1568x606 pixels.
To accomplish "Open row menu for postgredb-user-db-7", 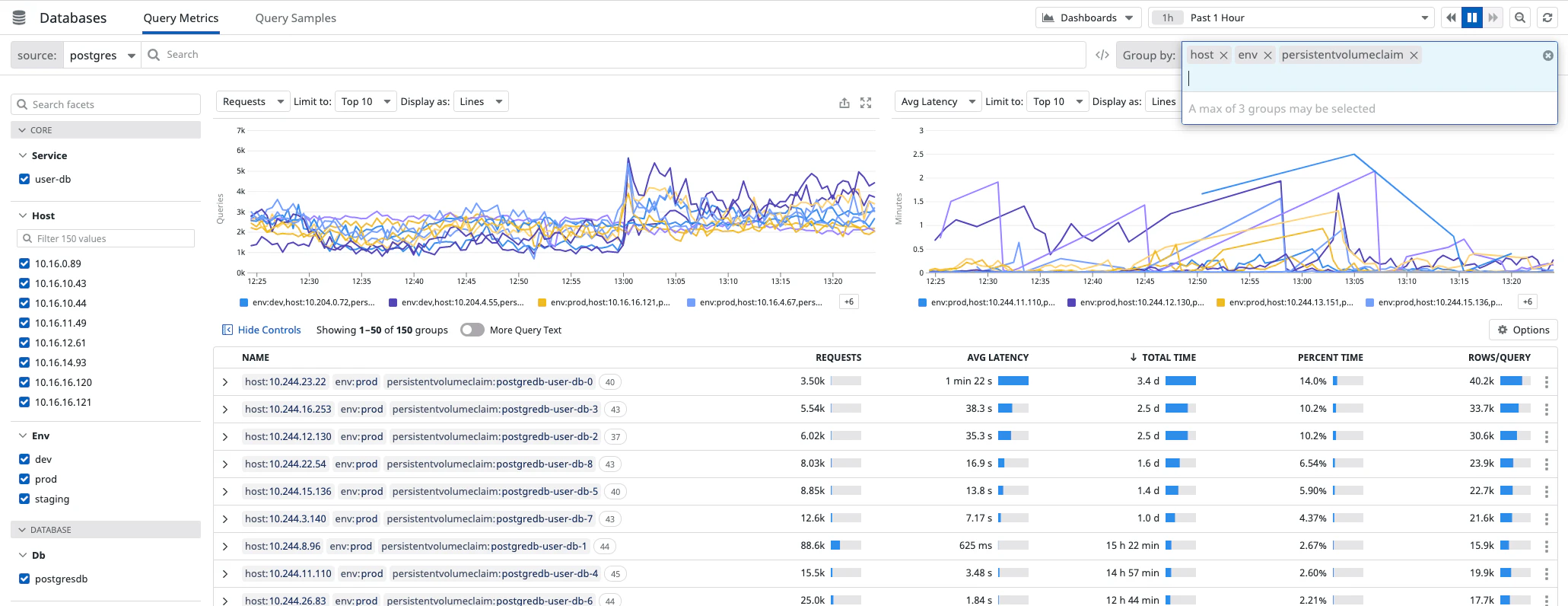I will coord(1546,519).
